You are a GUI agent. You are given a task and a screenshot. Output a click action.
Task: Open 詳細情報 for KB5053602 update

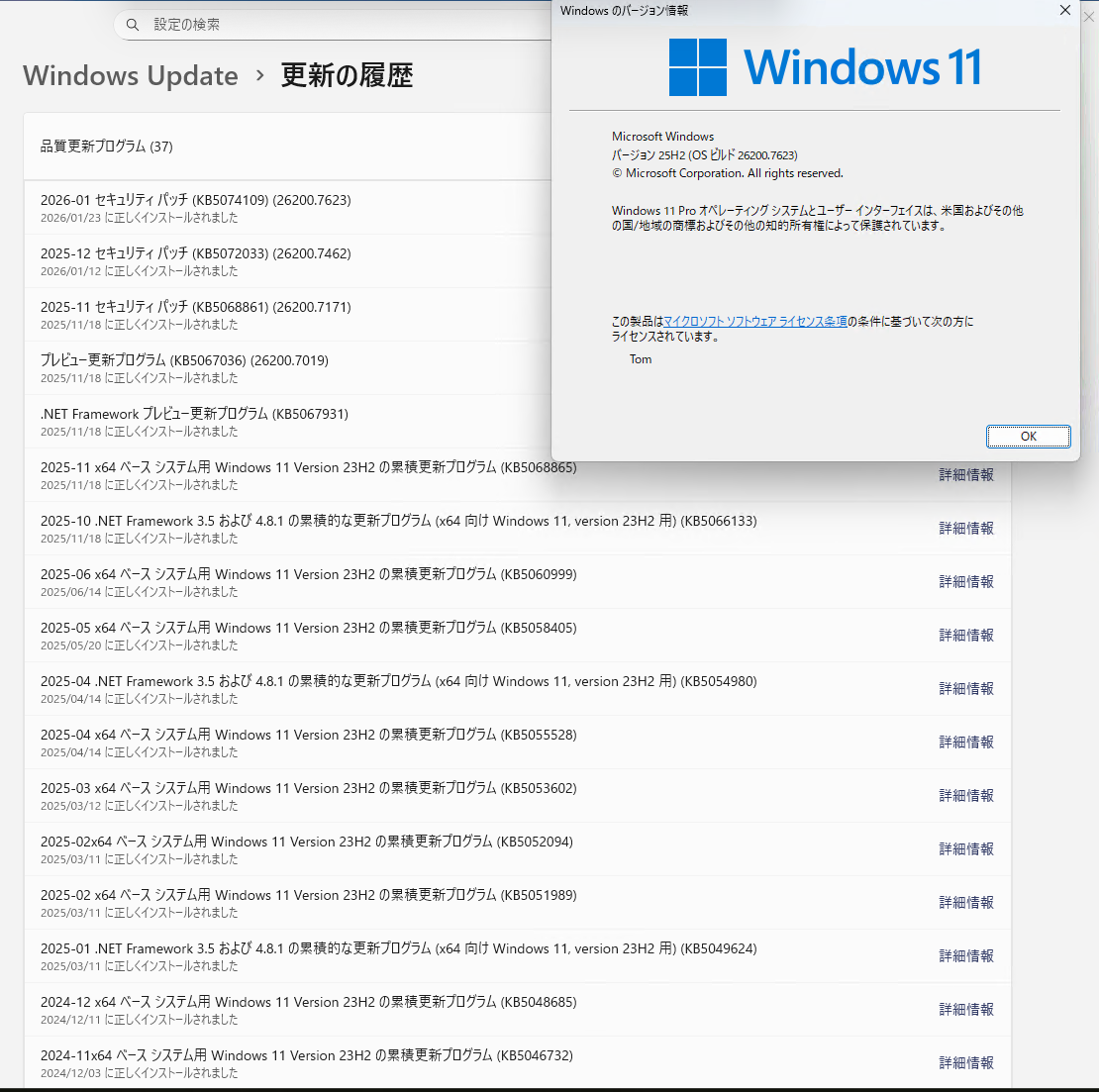point(965,796)
